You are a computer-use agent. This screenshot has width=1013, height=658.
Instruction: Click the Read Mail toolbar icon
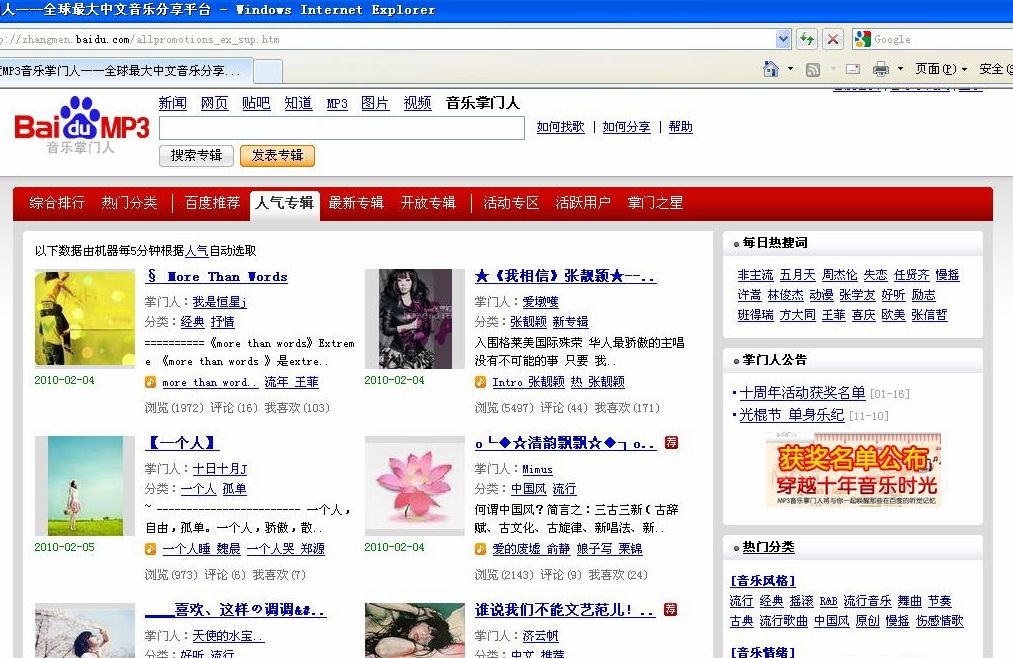point(853,68)
